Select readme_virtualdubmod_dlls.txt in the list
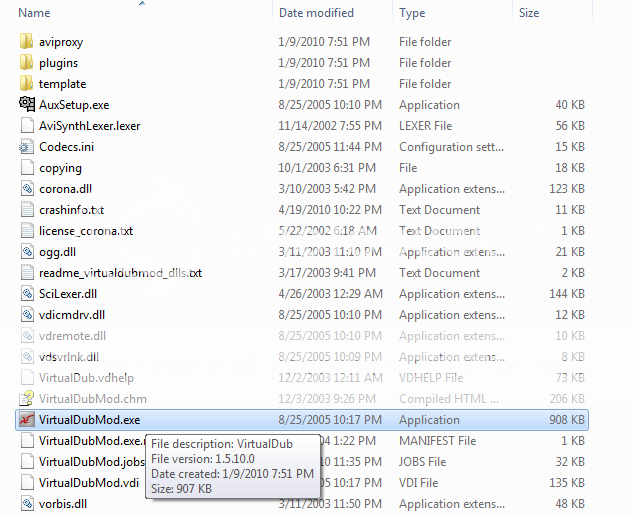633x517 pixels. pos(120,273)
